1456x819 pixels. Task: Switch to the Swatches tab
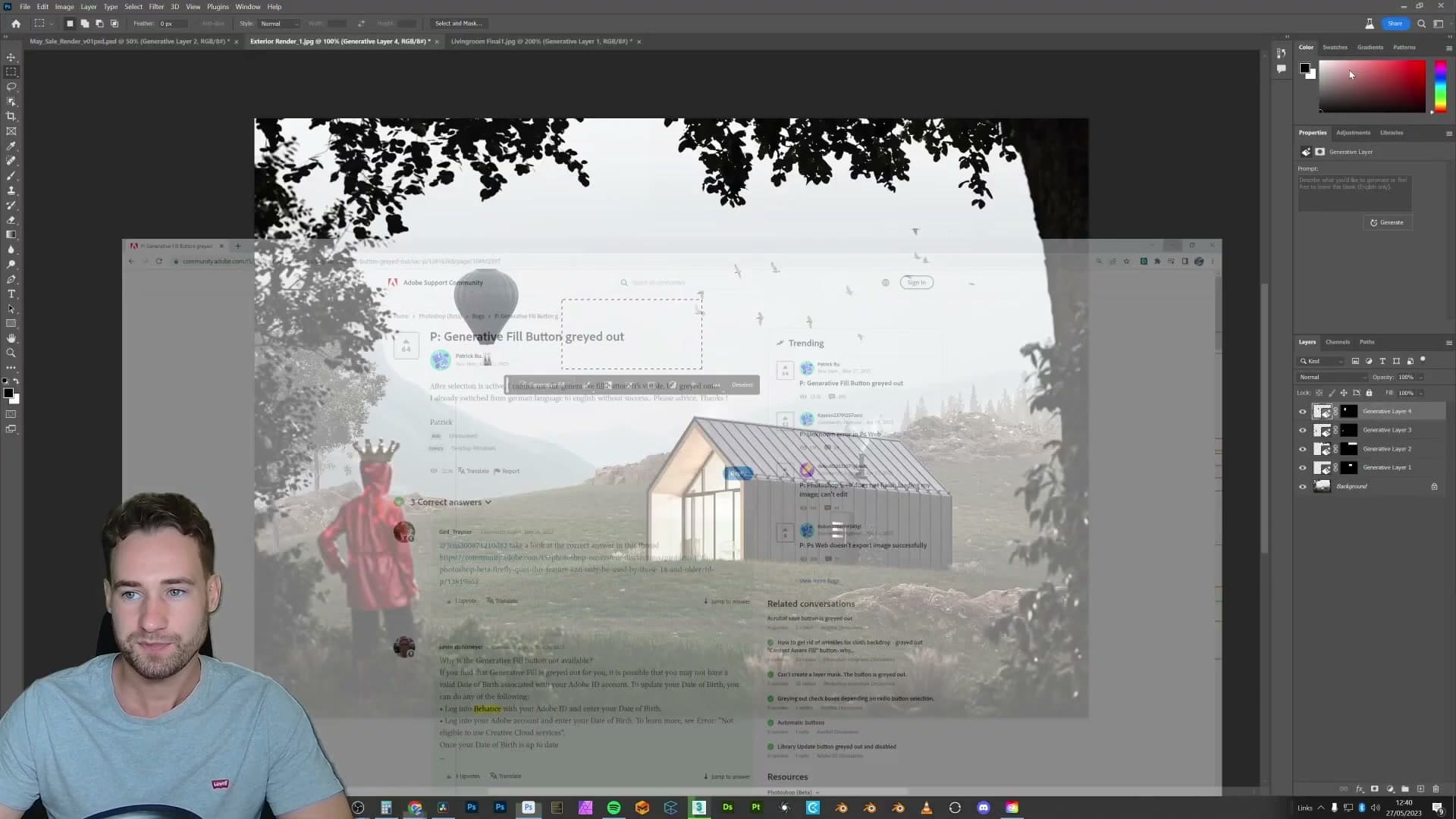tap(1335, 47)
